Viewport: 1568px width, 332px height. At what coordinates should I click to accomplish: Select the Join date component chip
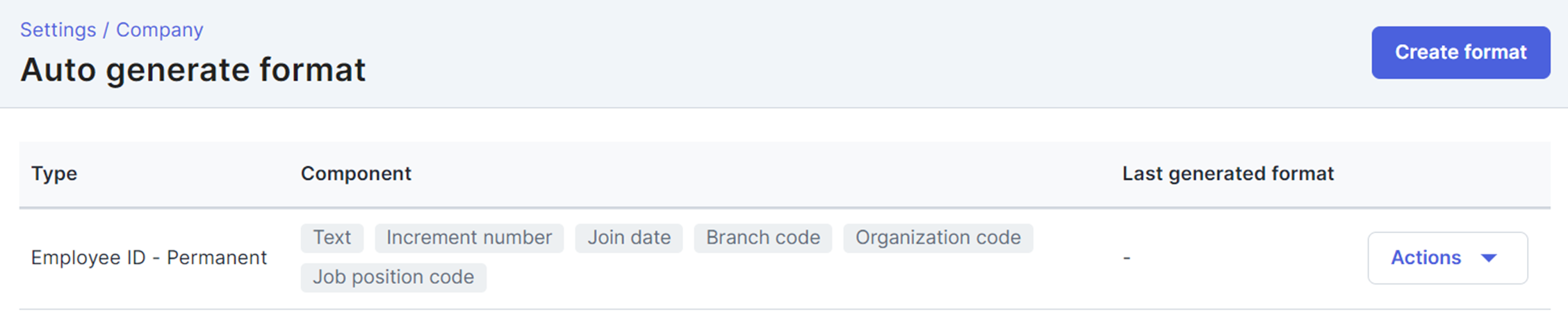629,237
